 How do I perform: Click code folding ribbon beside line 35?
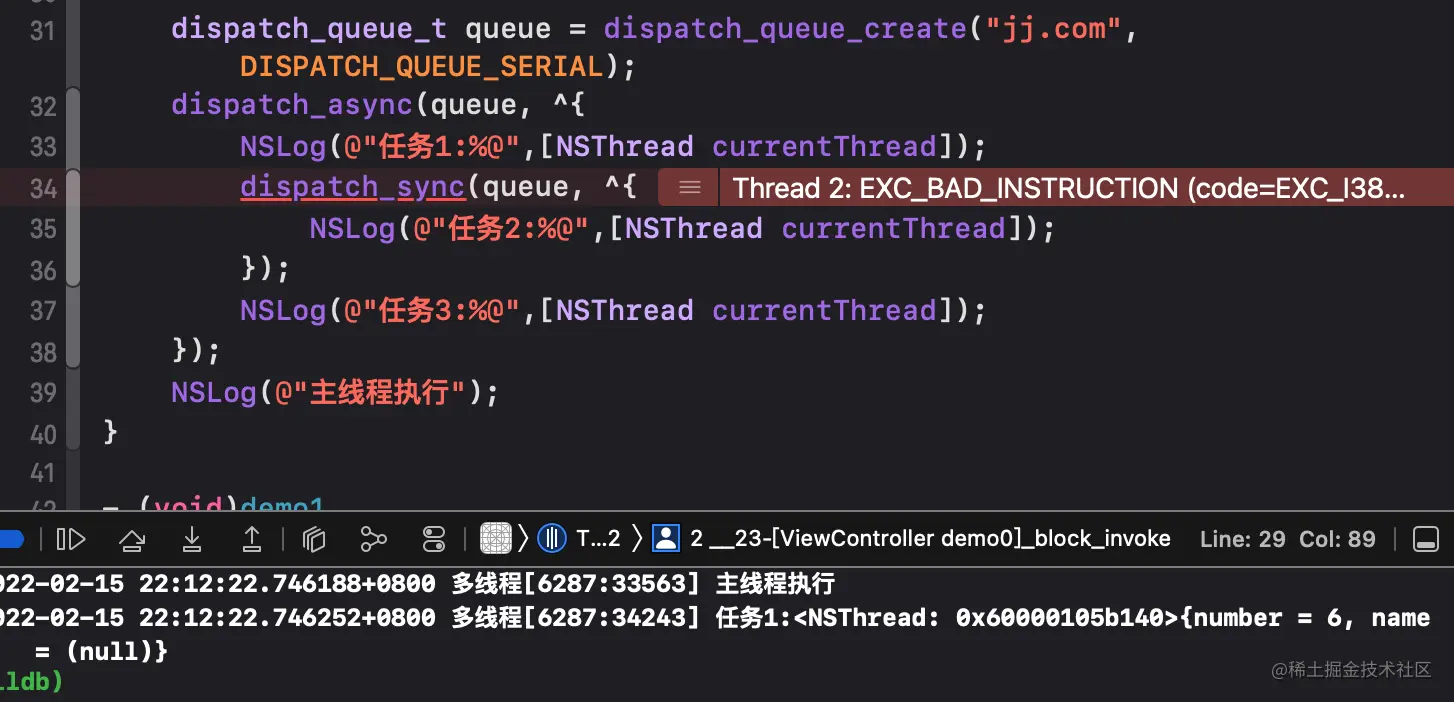click(x=73, y=229)
